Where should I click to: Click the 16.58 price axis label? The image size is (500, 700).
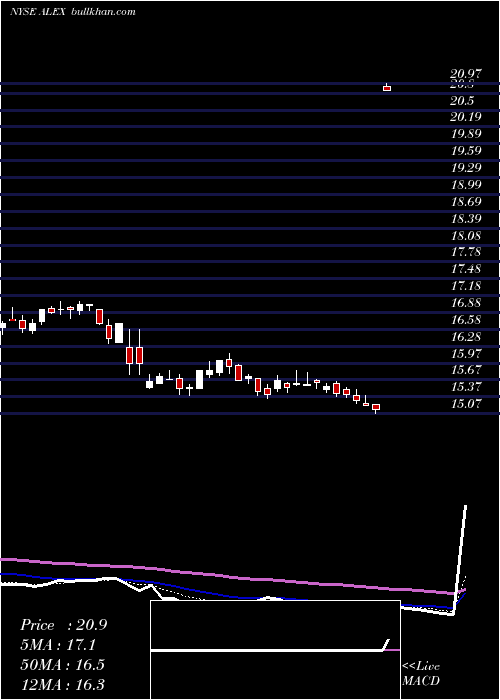466,320
